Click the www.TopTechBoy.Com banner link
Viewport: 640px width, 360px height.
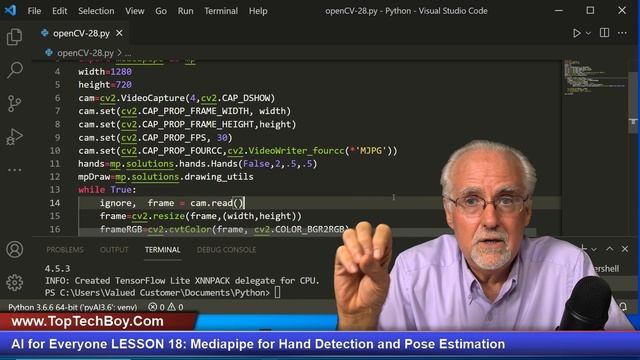point(87,322)
